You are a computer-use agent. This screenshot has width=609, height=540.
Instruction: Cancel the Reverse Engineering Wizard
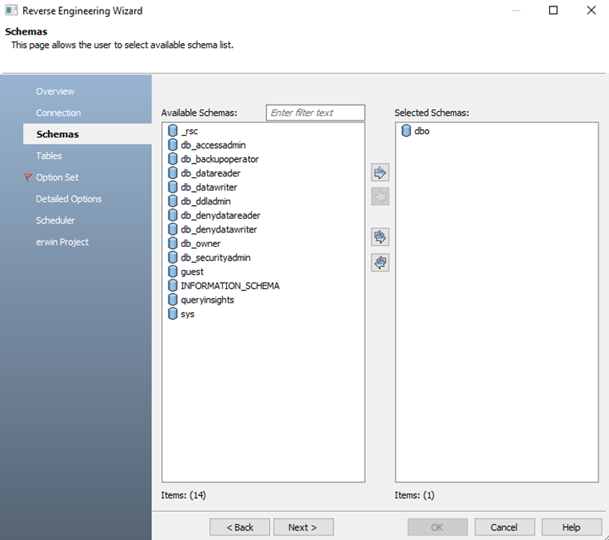504,527
